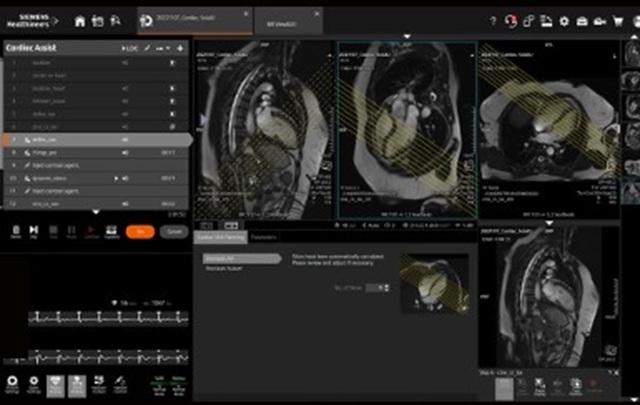
Task: Click the Skip step icon
Action: (x=34, y=231)
